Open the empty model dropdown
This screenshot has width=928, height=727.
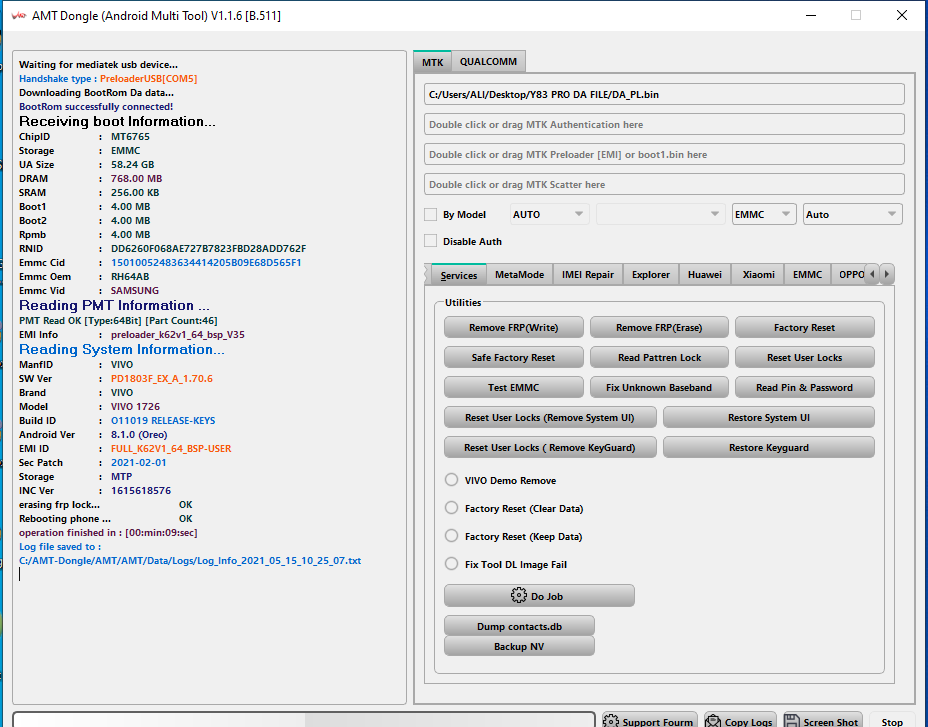(x=660, y=214)
